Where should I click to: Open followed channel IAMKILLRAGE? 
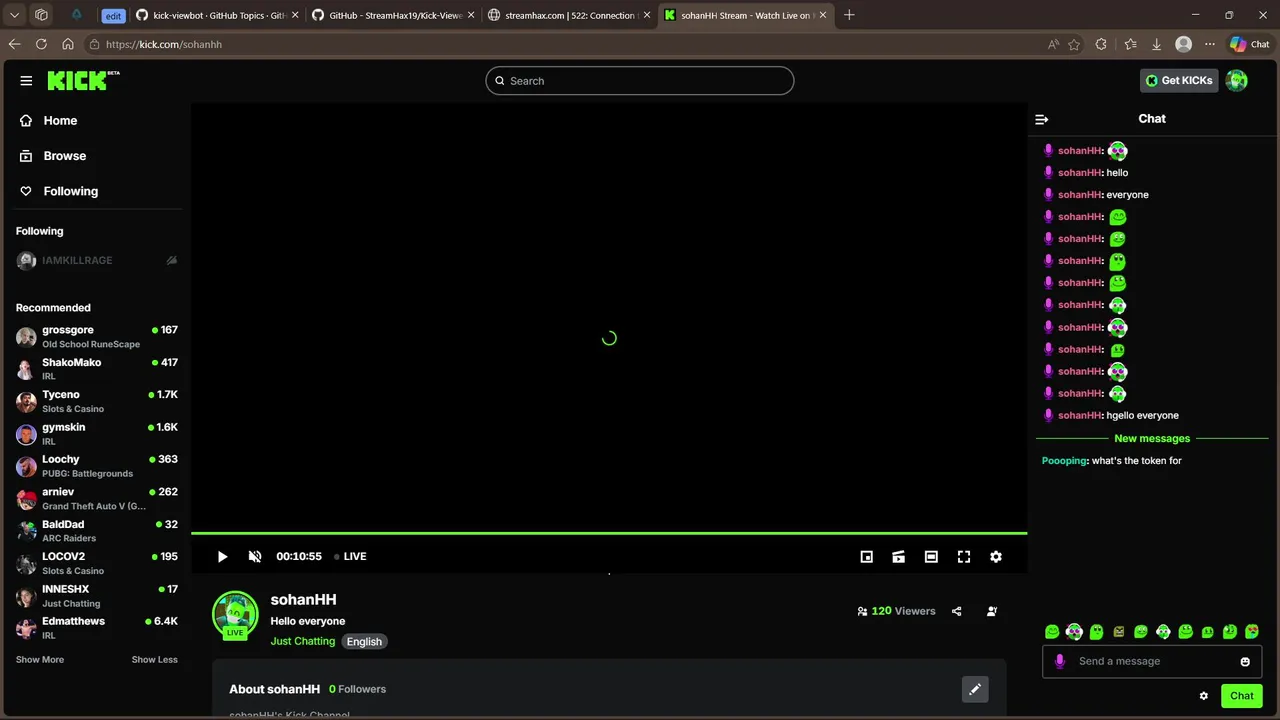[97, 260]
